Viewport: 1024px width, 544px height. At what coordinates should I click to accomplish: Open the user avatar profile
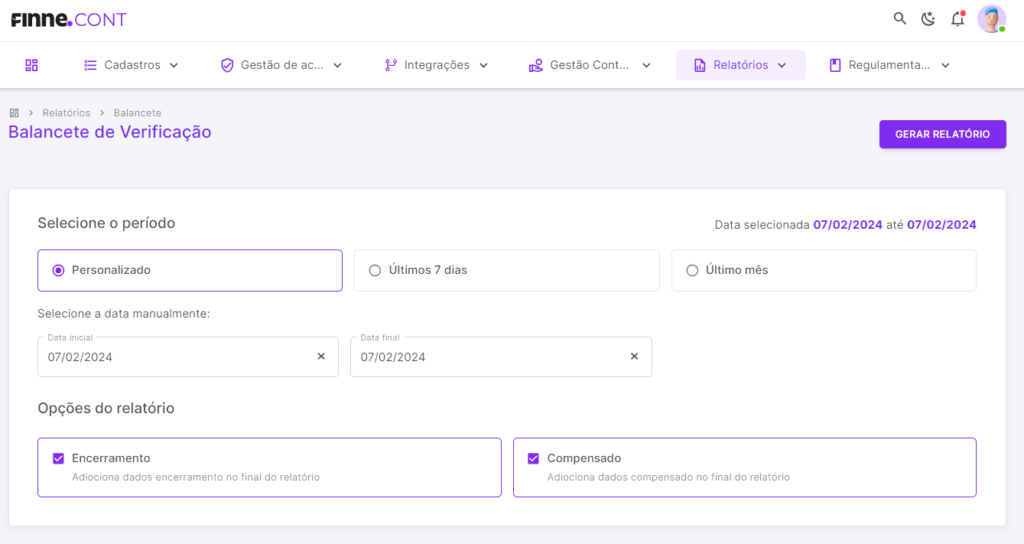(x=991, y=19)
